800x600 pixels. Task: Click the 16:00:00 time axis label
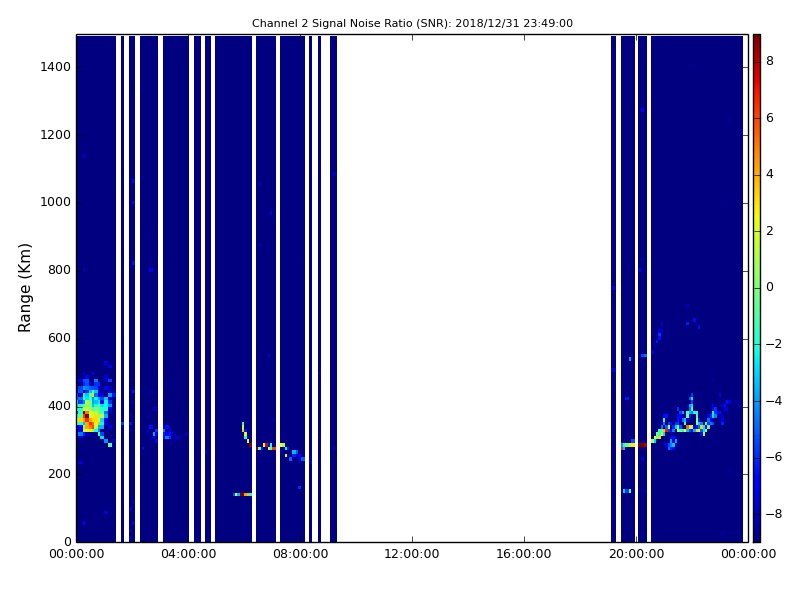point(524,554)
